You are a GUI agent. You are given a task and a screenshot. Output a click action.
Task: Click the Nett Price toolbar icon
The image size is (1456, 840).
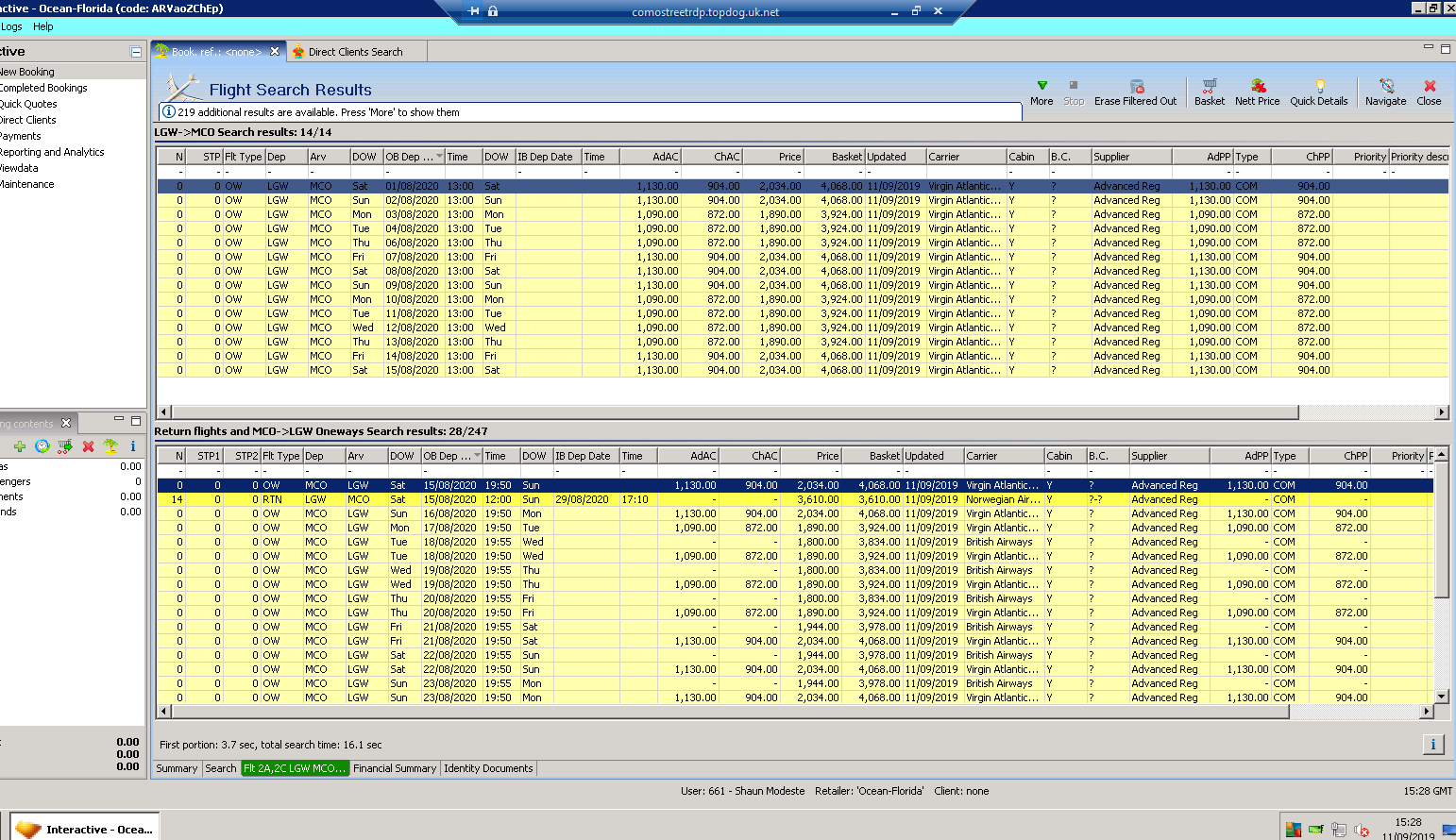pyautogui.click(x=1257, y=86)
